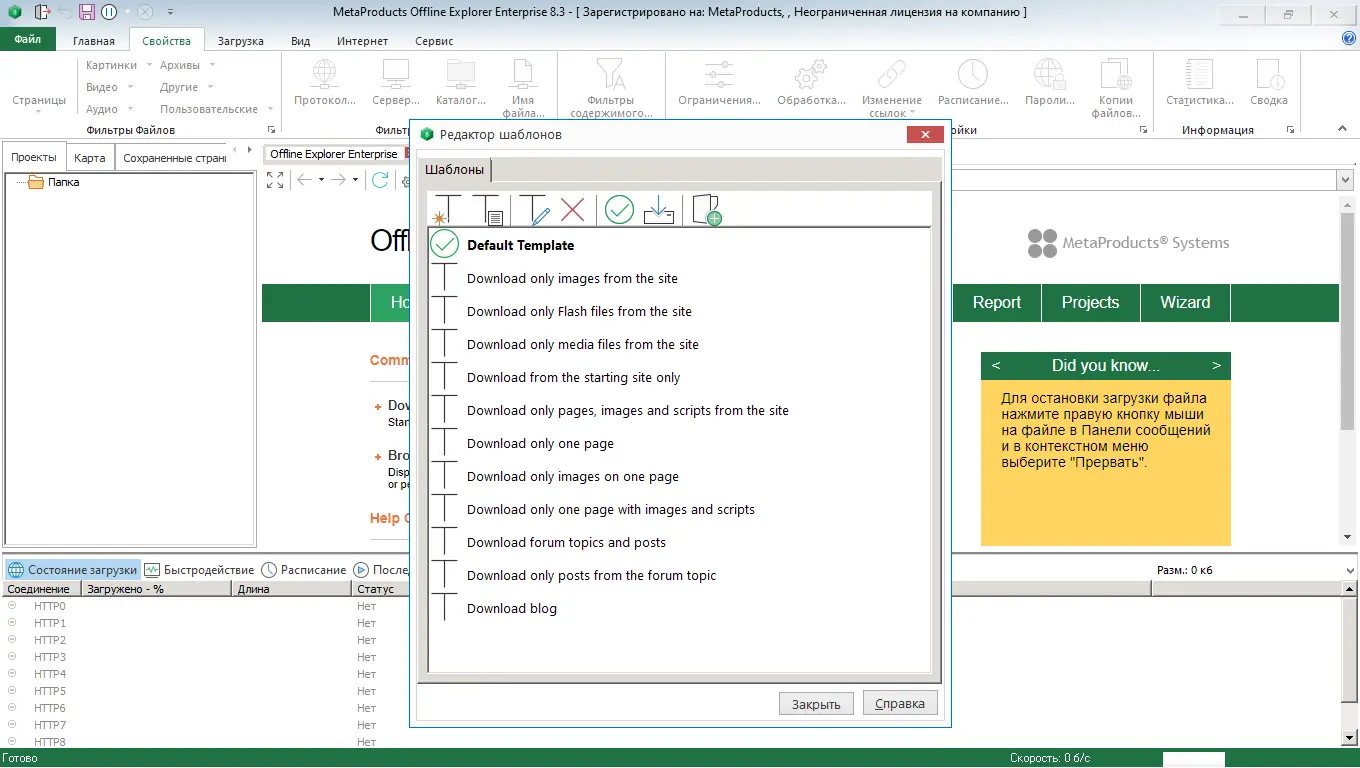Screen dimensions: 1360x768
Task: Switch to the Главная ribbon tab
Action: (94, 41)
